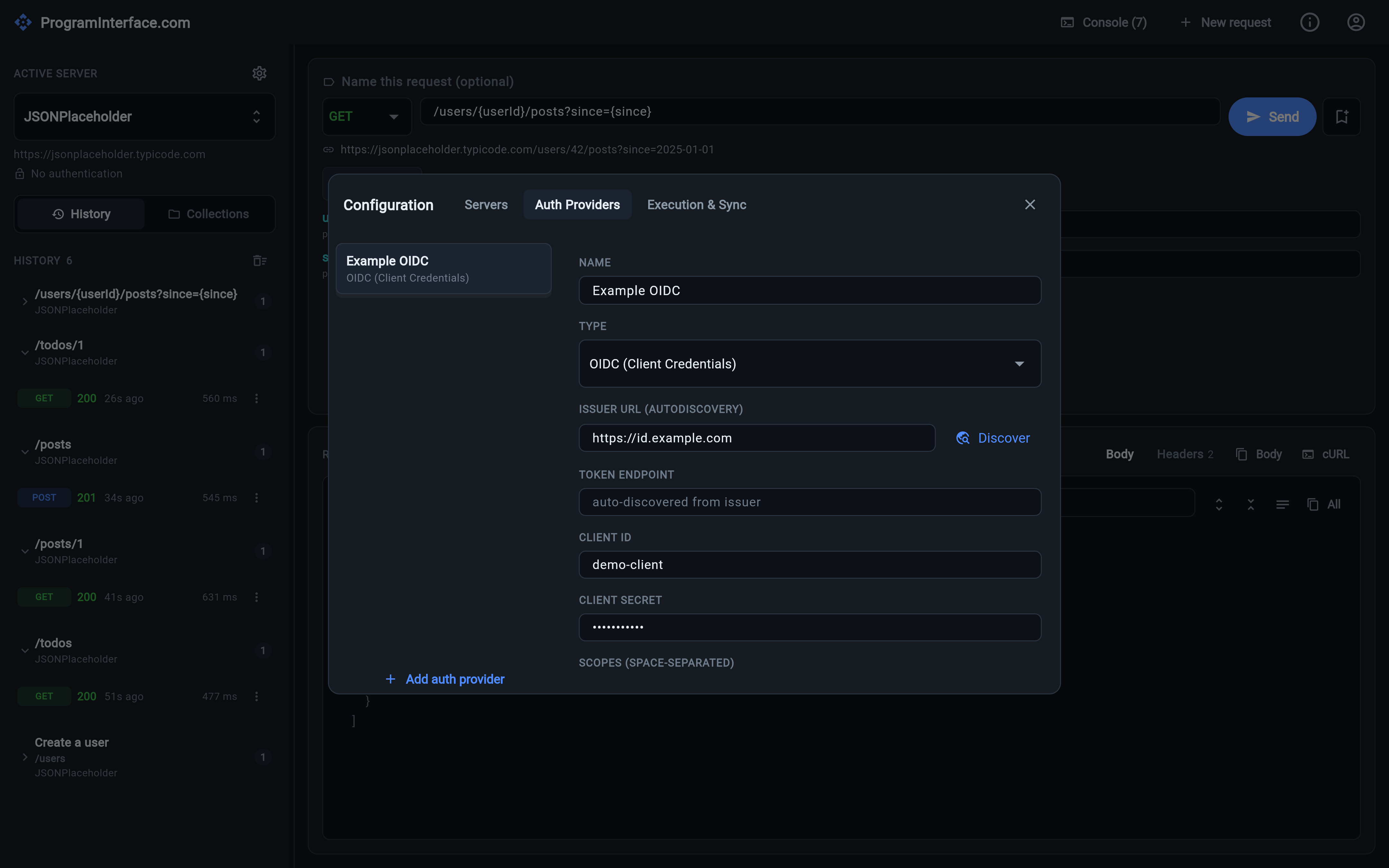Switch to the Collections tab
This screenshot has height=868, width=1389.
208,214
